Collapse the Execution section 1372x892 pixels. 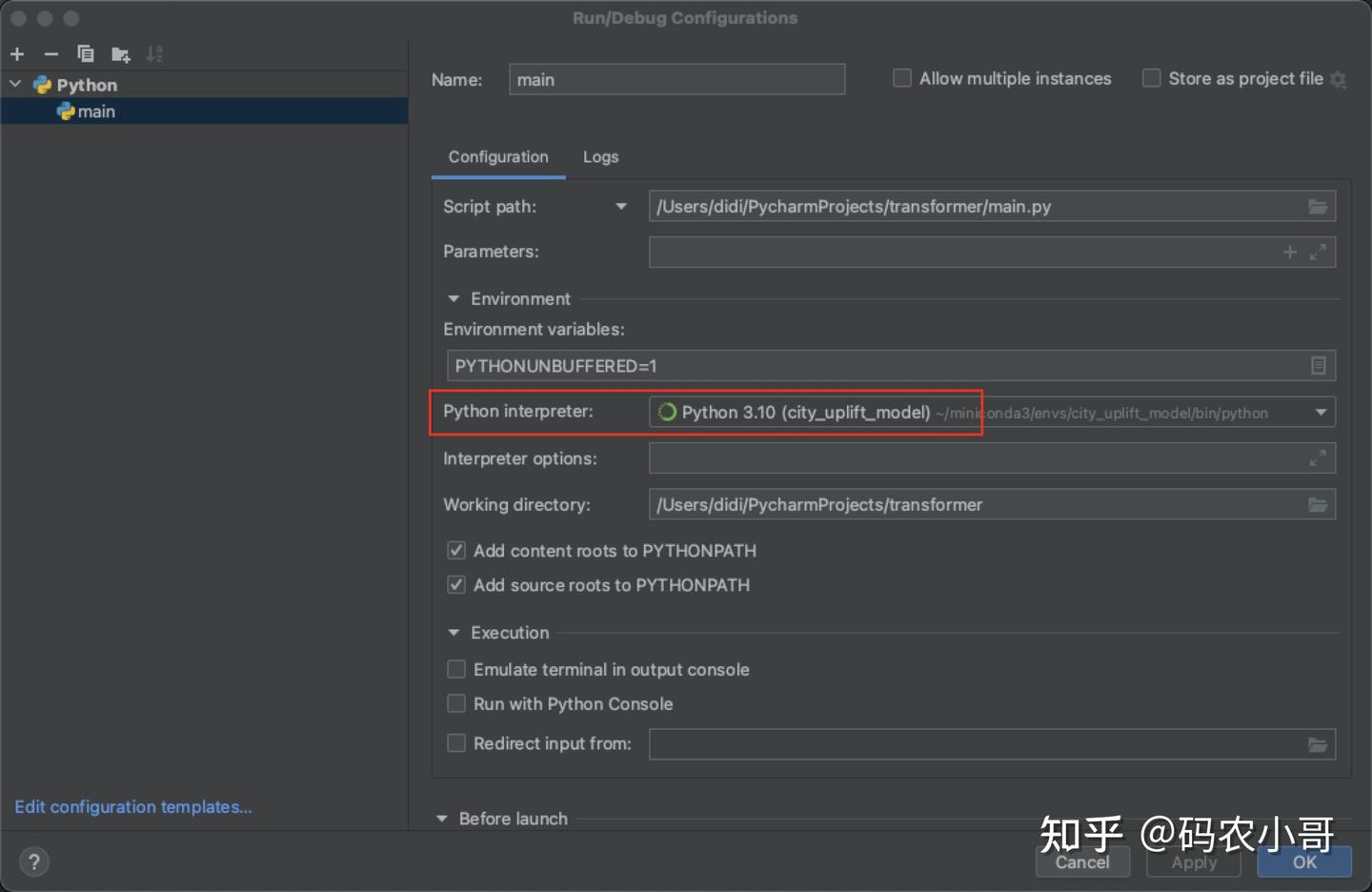454,633
